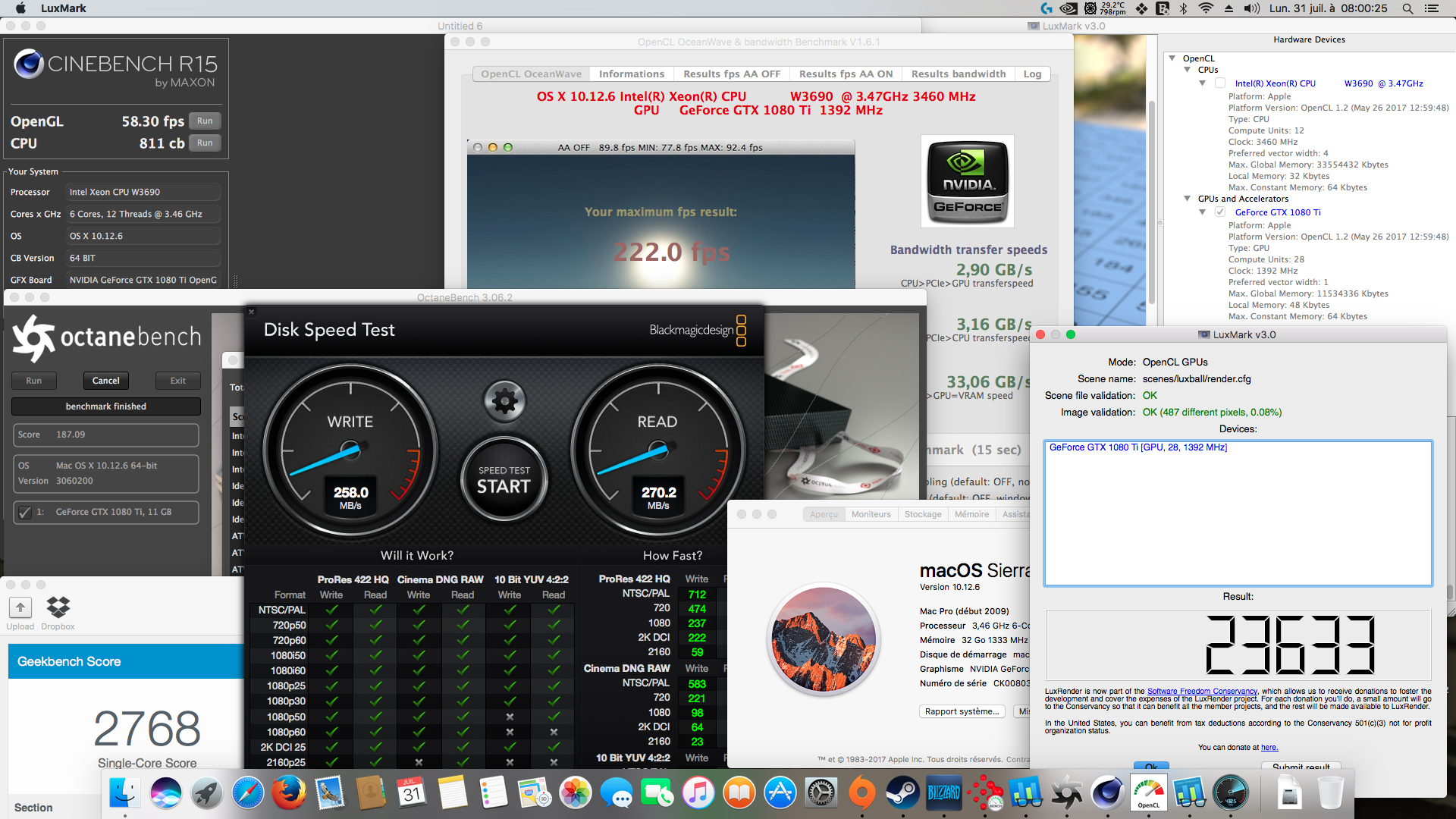1456x819 pixels.
Task: Open the Apple menu
Action: pyautogui.click(x=20, y=8)
